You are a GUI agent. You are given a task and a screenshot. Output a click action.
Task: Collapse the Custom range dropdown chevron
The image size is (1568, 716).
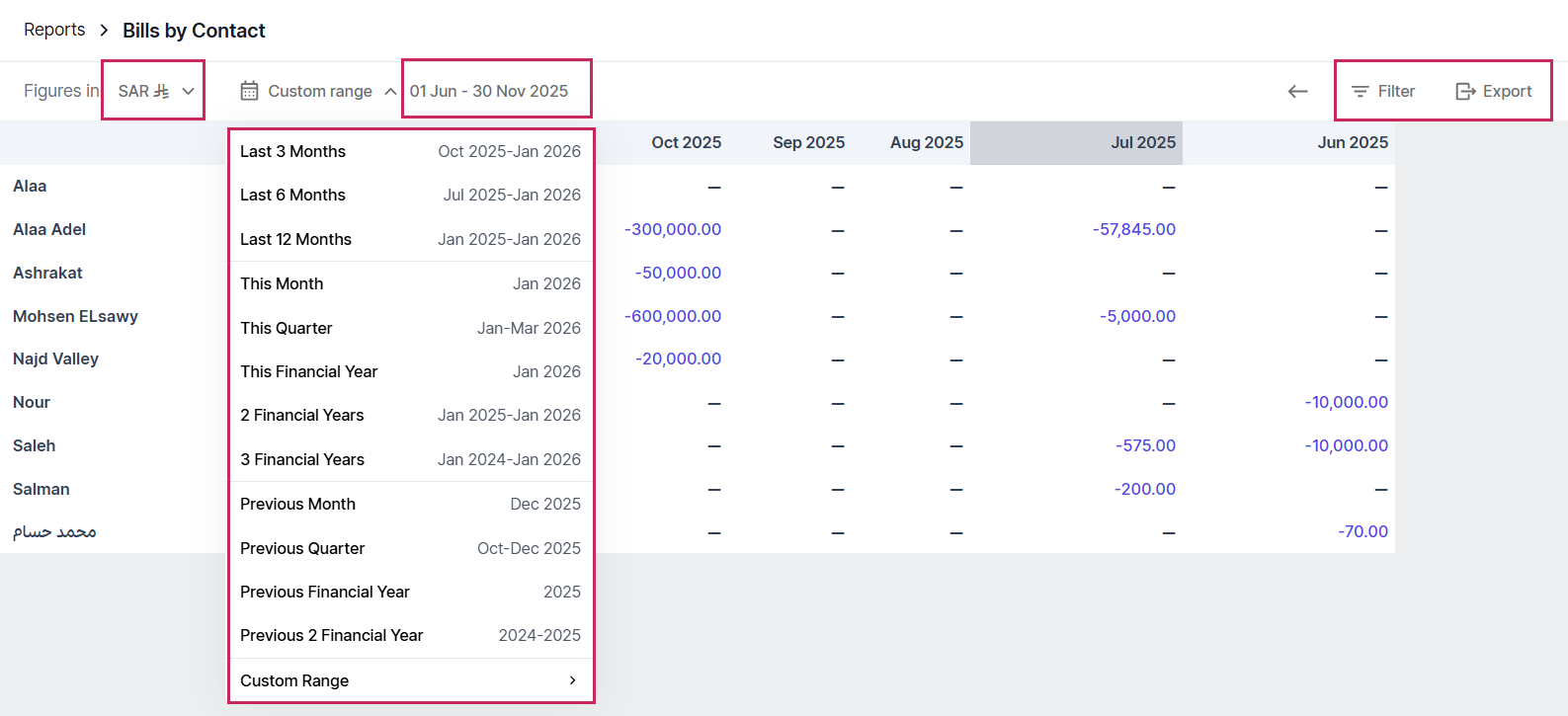point(390,91)
